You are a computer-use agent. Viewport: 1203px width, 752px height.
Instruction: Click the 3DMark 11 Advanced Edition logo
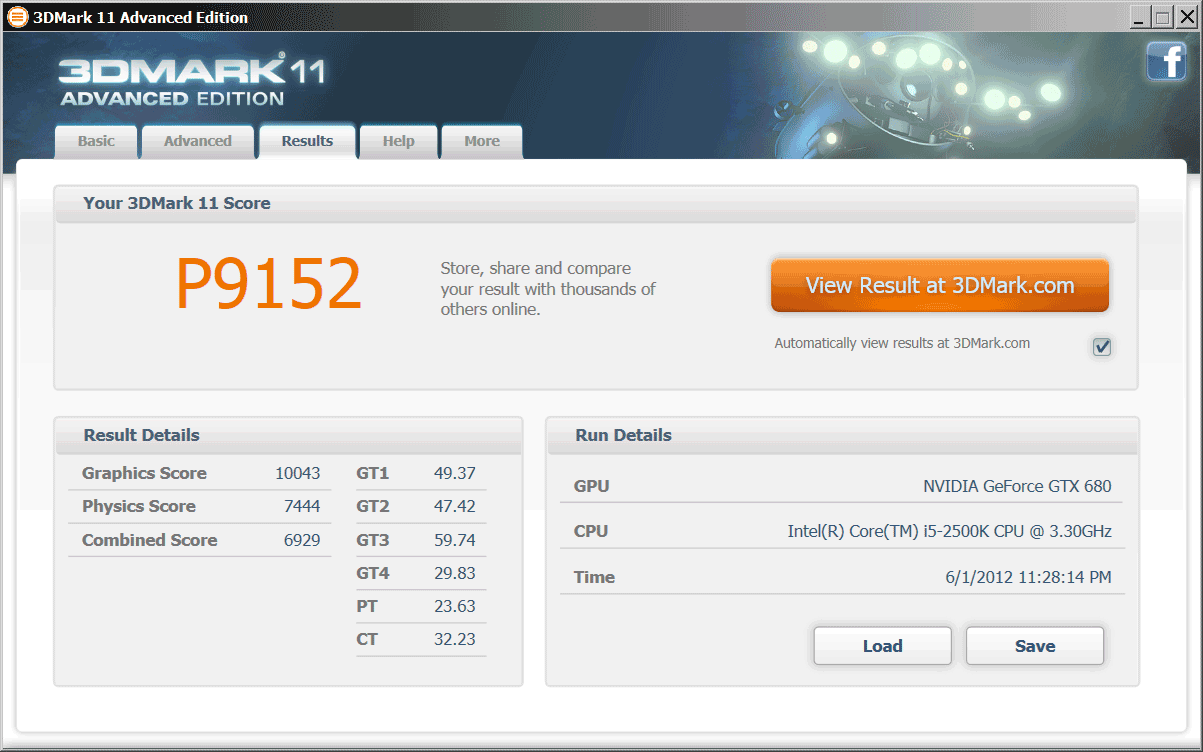[191, 82]
